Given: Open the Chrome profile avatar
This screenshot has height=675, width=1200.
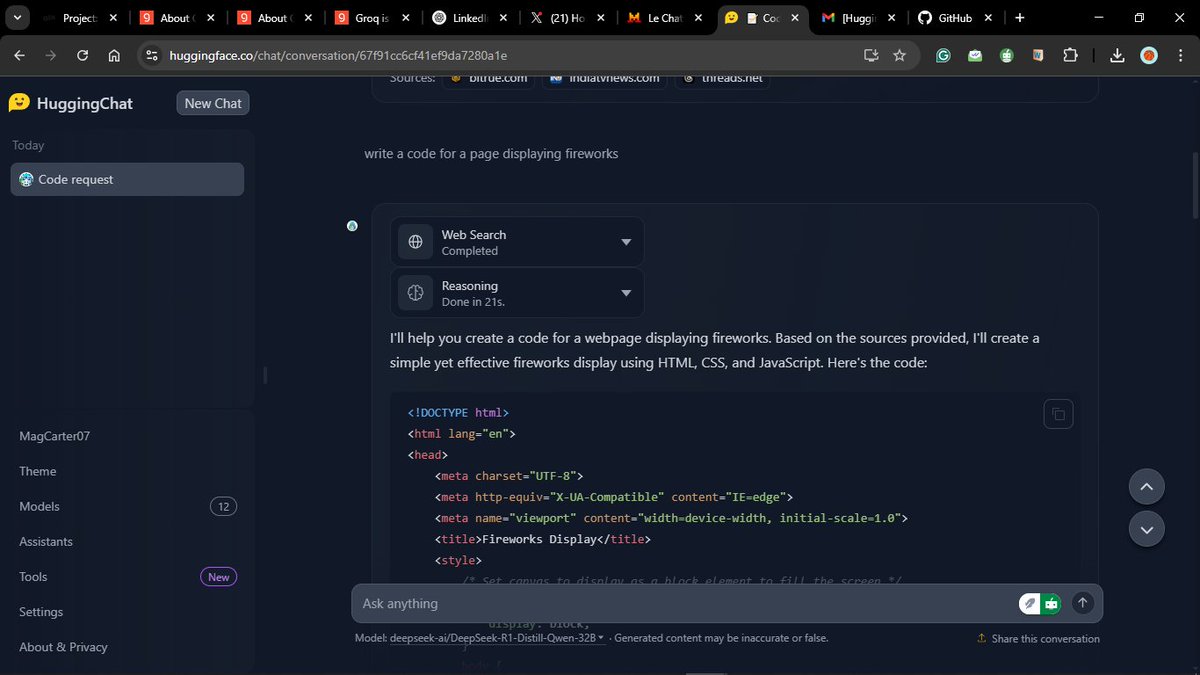Looking at the screenshot, I should coord(1149,56).
